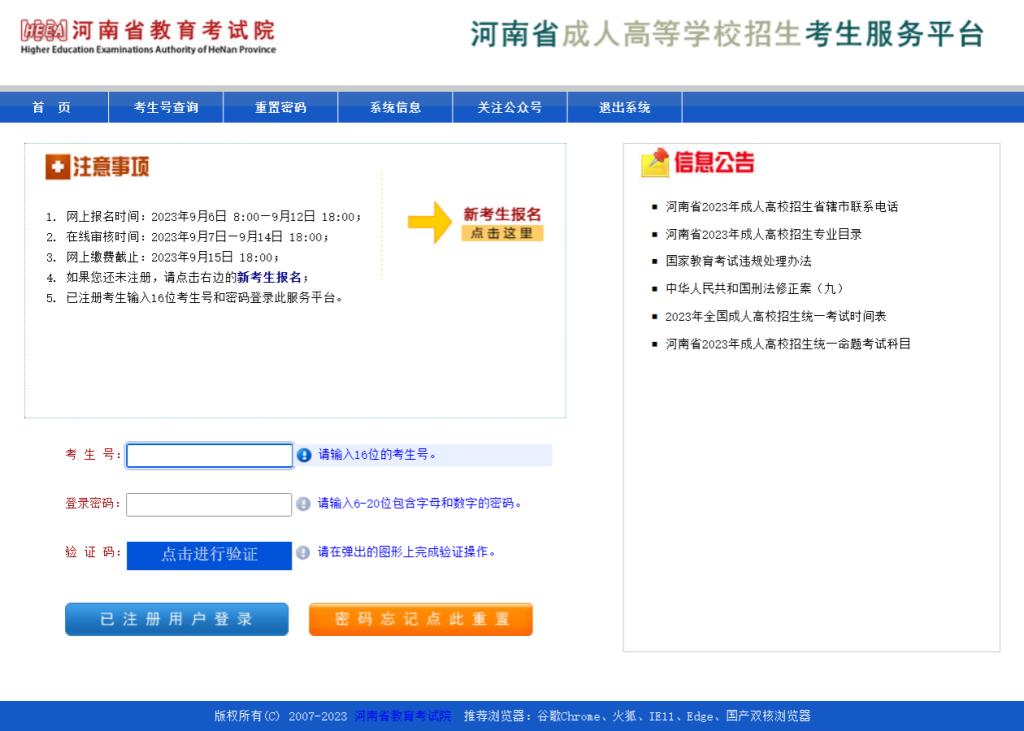Open 考生号查询 in the navigation bar

(166, 108)
